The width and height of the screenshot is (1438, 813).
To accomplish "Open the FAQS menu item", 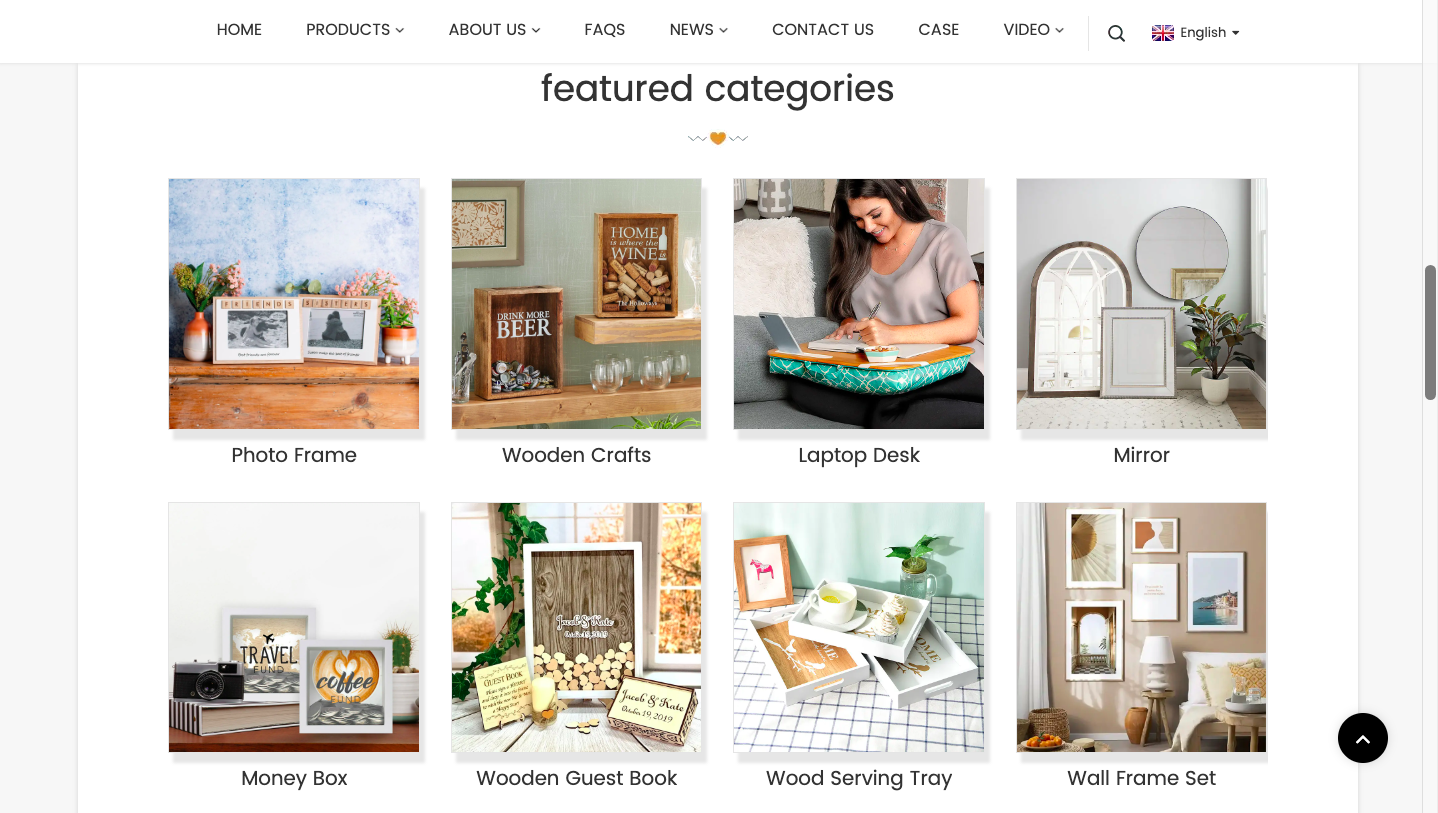I will 605,30.
